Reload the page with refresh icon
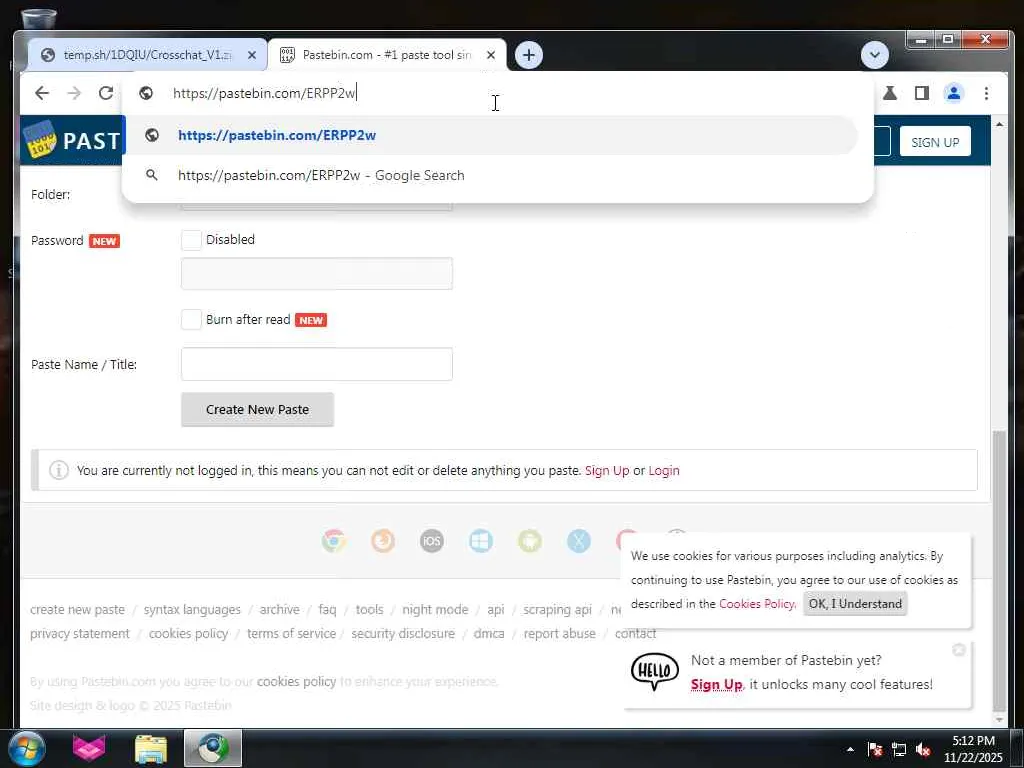The width and height of the screenshot is (1024, 768). [x=106, y=93]
